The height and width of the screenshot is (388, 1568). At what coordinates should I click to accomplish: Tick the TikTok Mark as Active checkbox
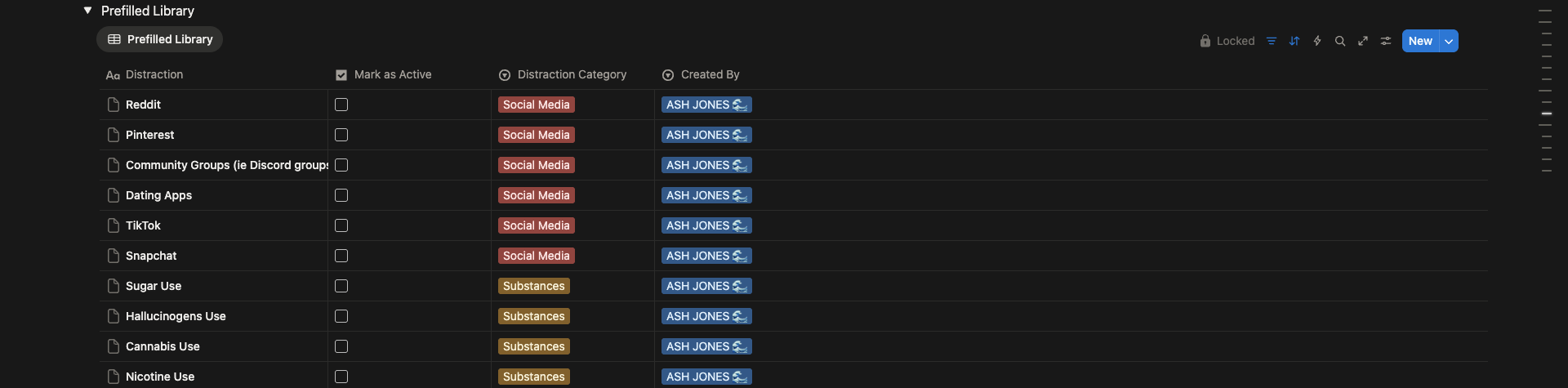341,225
